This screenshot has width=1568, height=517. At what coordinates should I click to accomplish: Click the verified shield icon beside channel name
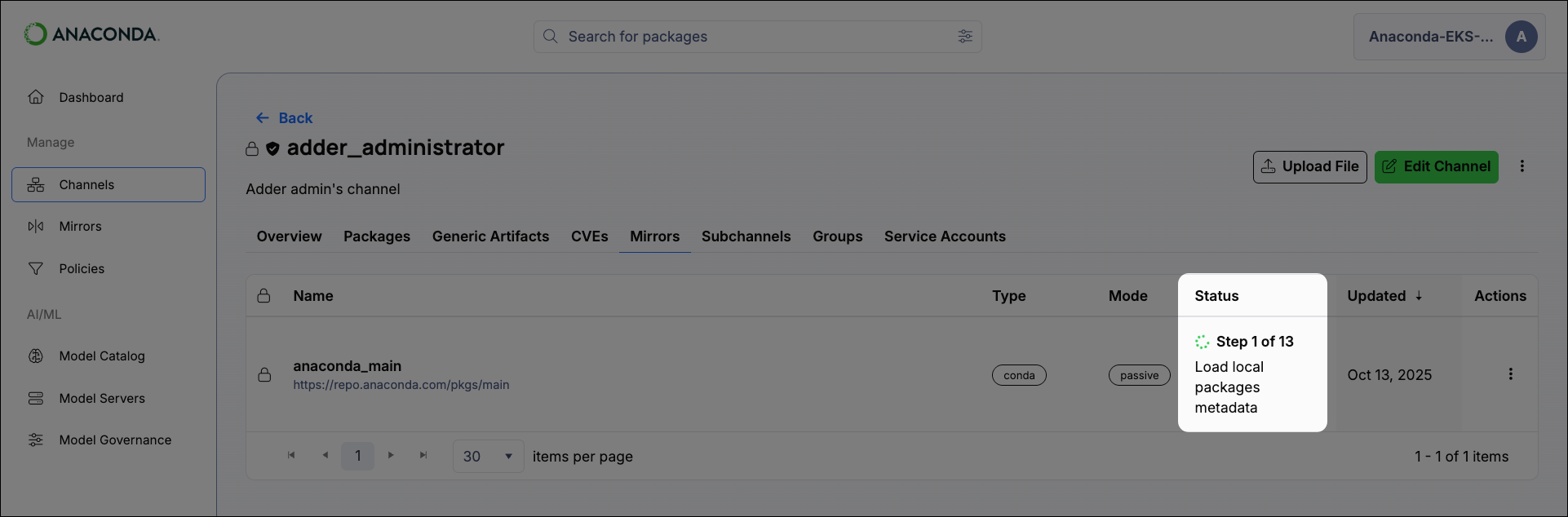272,149
